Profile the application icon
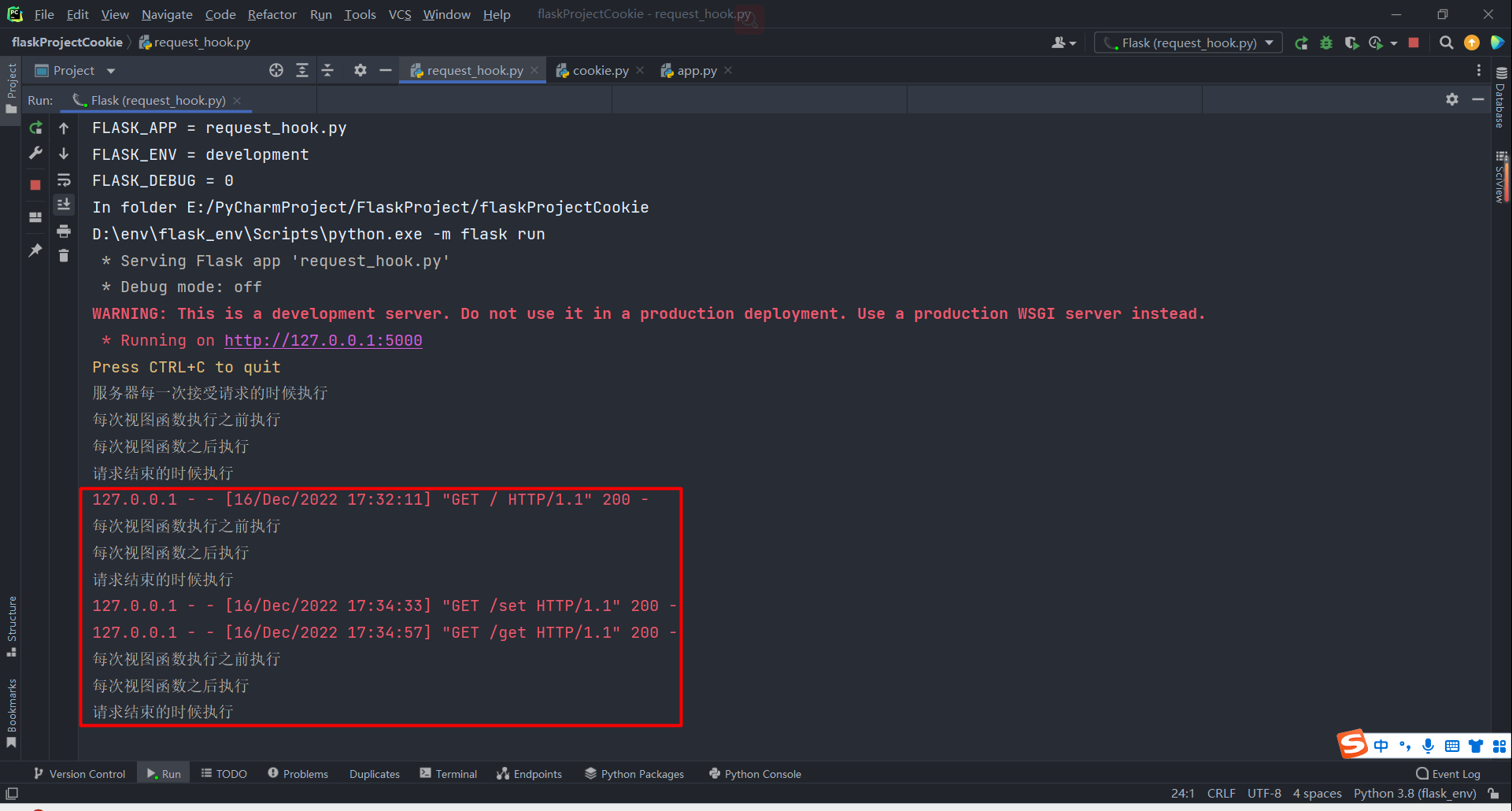 (1376, 43)
